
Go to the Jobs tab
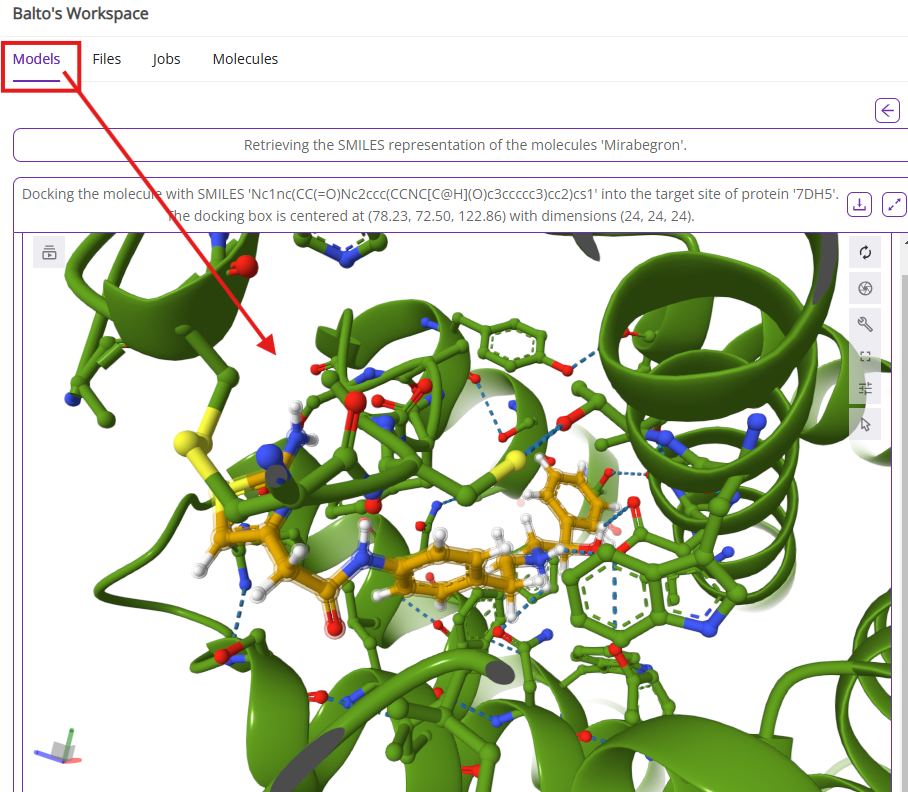point(166,59)
